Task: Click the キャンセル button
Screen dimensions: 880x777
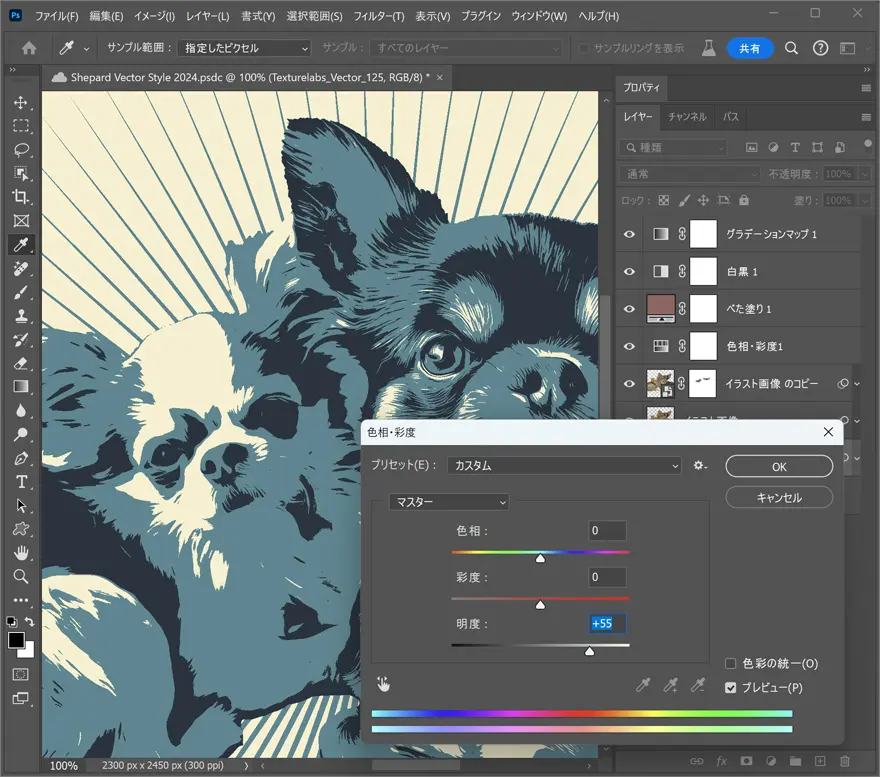Action: click(x=779, y=497)
